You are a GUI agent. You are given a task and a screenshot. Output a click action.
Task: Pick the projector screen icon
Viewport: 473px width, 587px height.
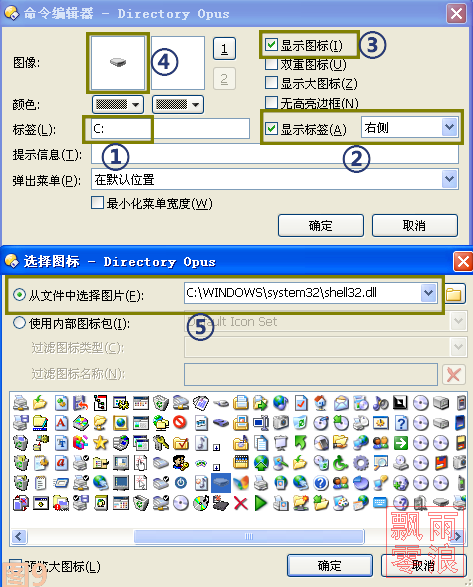281,443
